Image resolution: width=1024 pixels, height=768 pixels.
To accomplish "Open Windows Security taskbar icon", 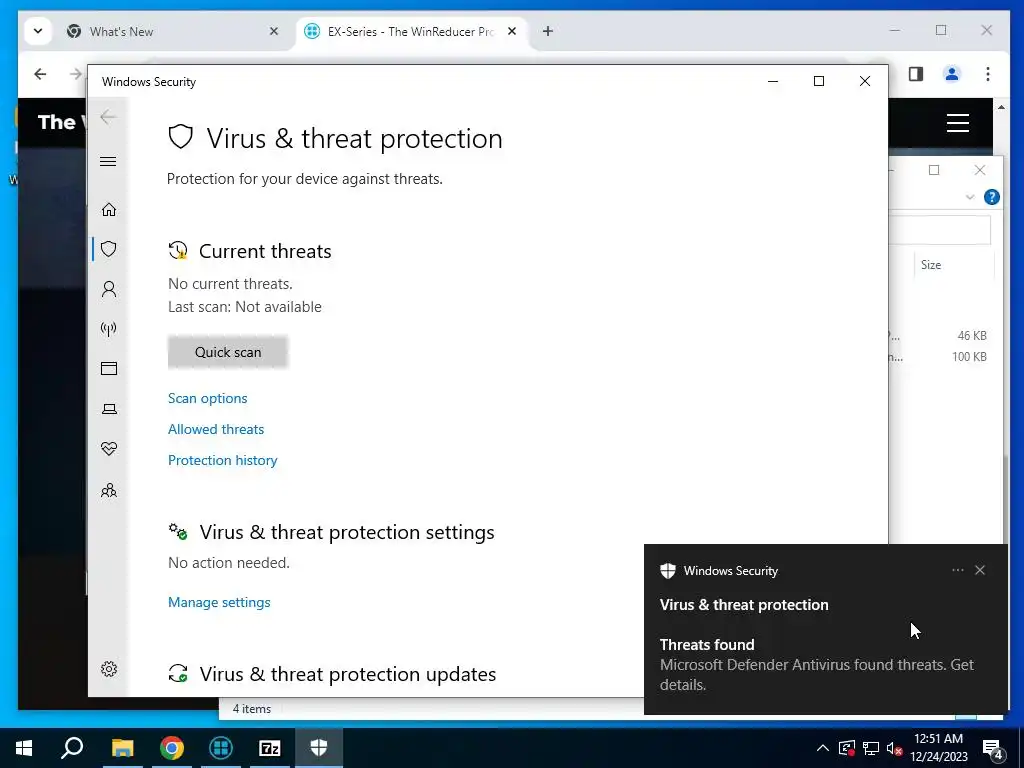I will point(319,748).
